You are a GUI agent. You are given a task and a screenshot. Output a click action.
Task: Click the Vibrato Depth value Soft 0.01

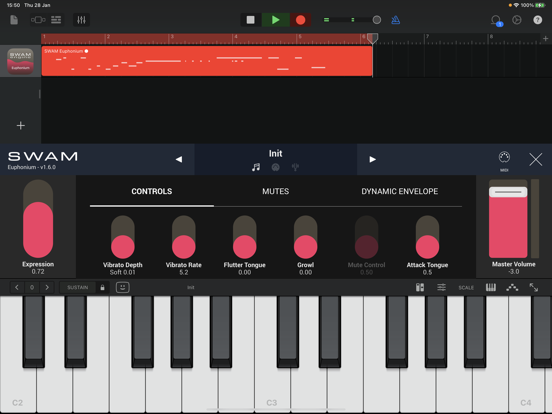pos(123,272)
